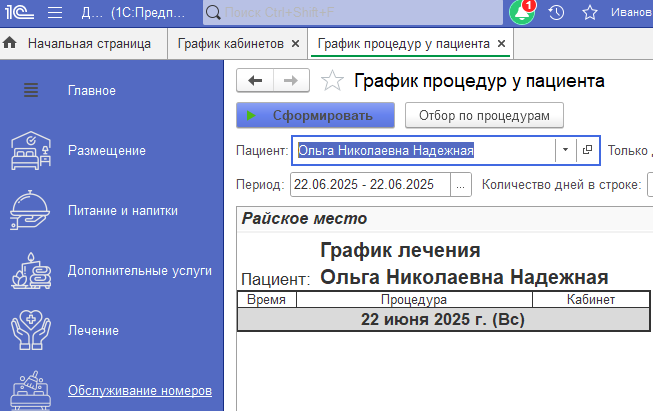Click the 1C application logo icon
Viewport: 653px width, 411px height.
coord(23,13)
